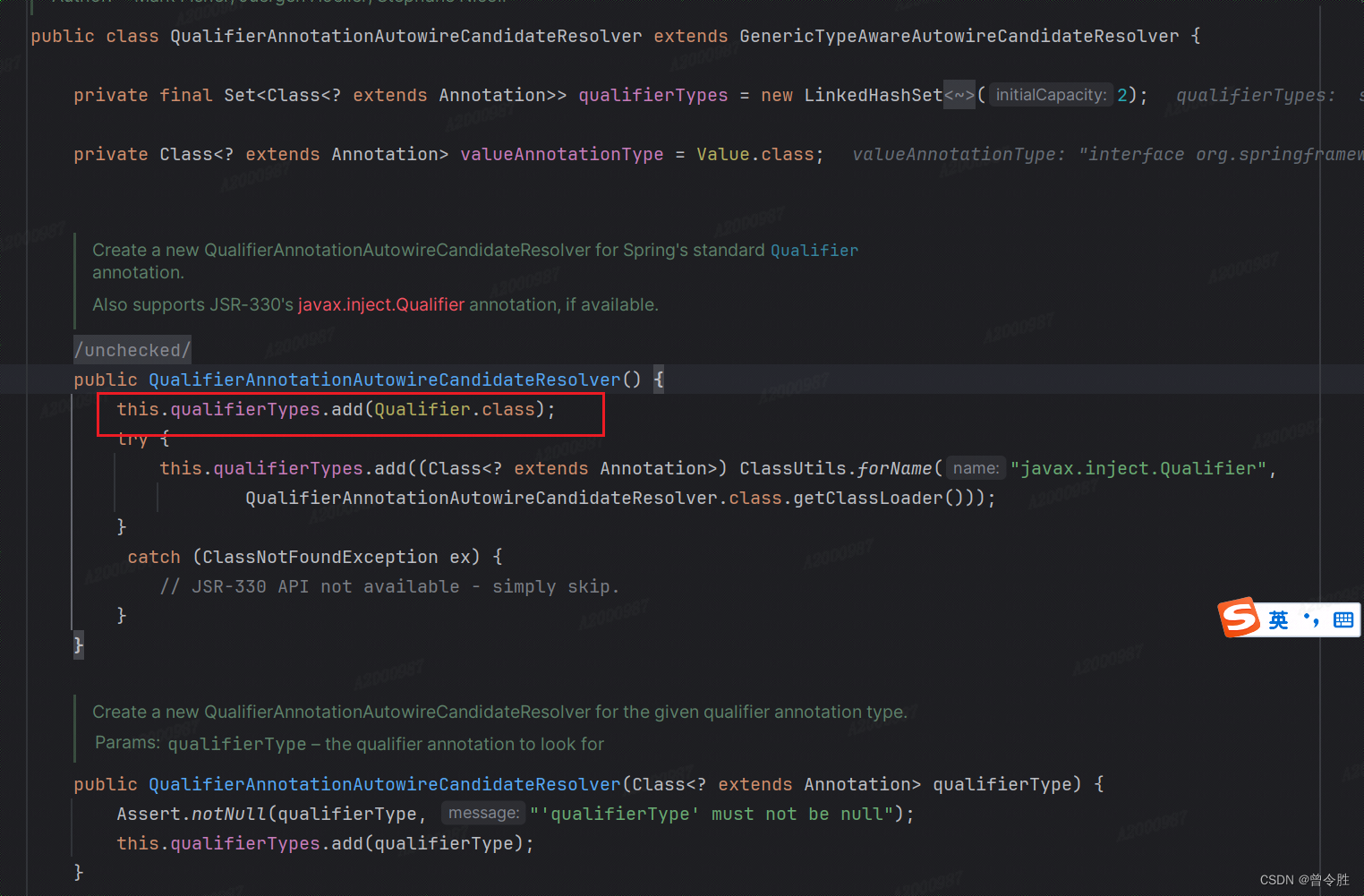Click qualifierType in the doc Params line
Viewport: 1364px width, 896px height.
point(237,744)
